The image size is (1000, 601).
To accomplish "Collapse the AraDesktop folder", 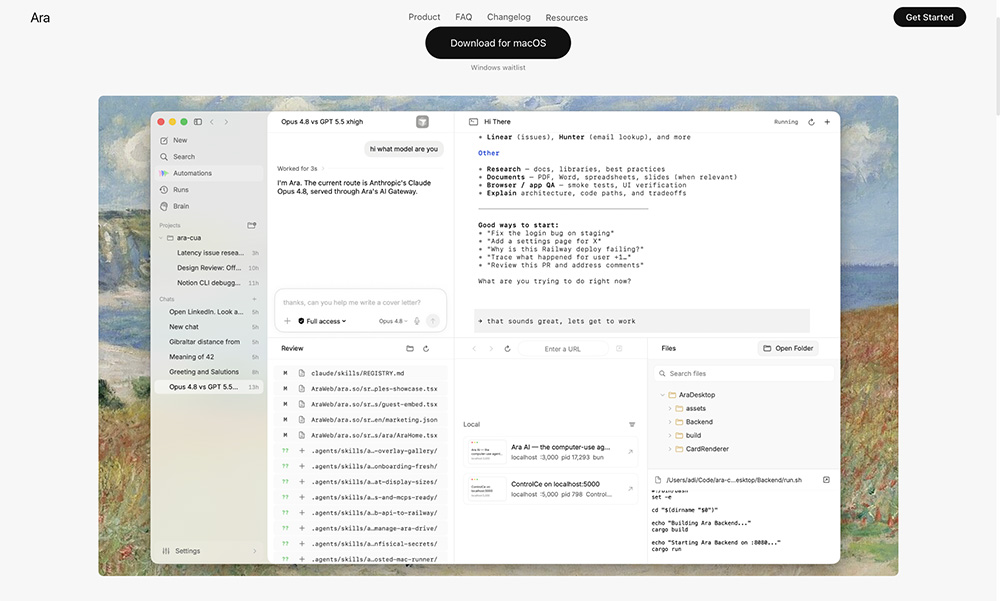I will point(663,395).
